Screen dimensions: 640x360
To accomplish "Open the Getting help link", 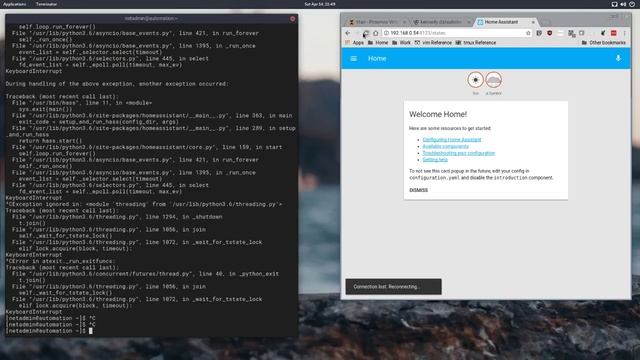I will click(x=435, y=160).
